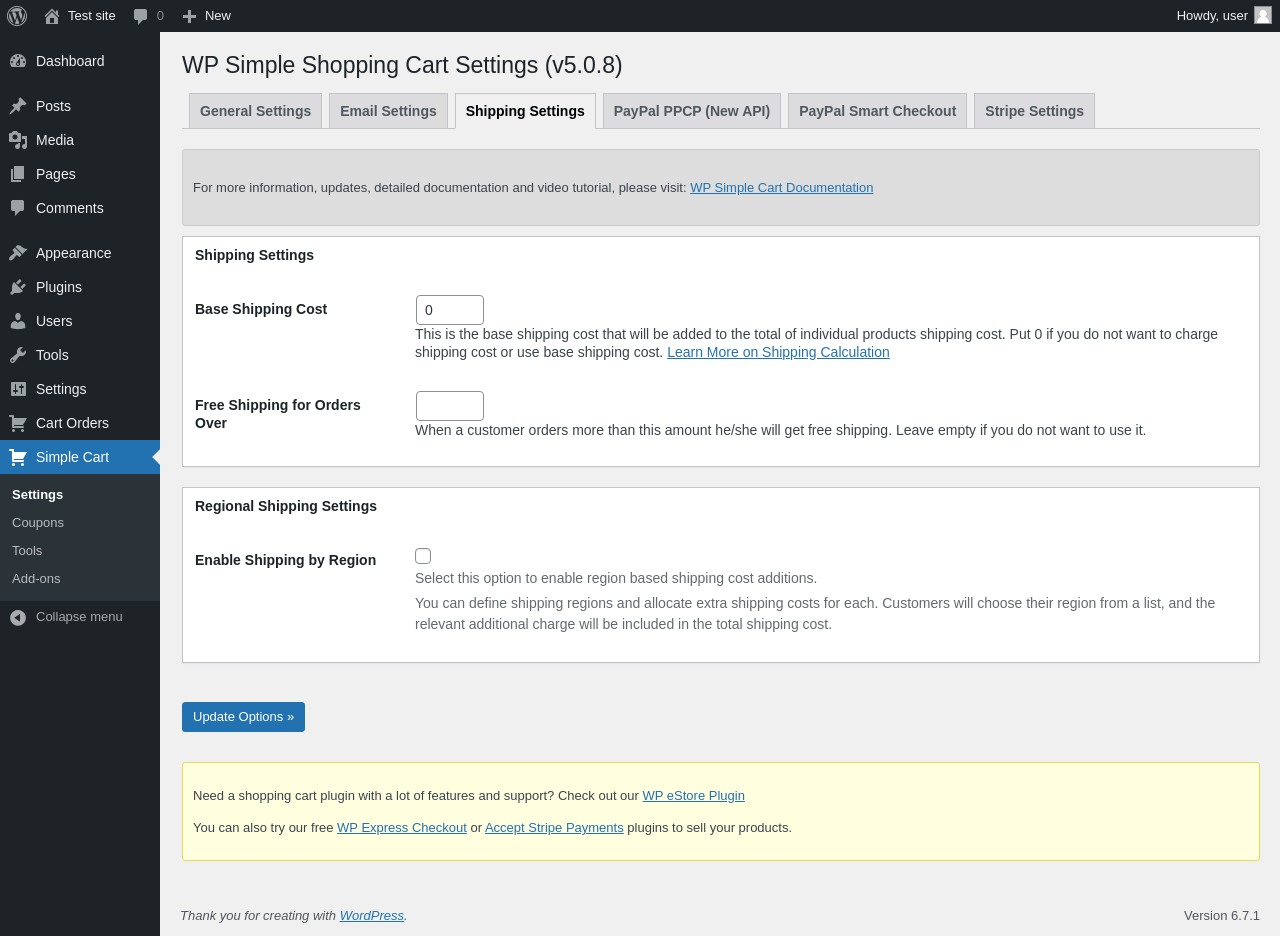
Task: Switch to the Stripe Settings tab
Action: point(1034,111)
